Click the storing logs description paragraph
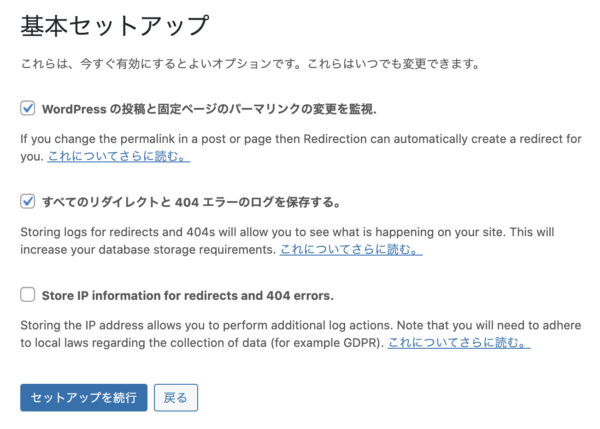The width and height of the screenshot is (600, 429). (300, 232)
